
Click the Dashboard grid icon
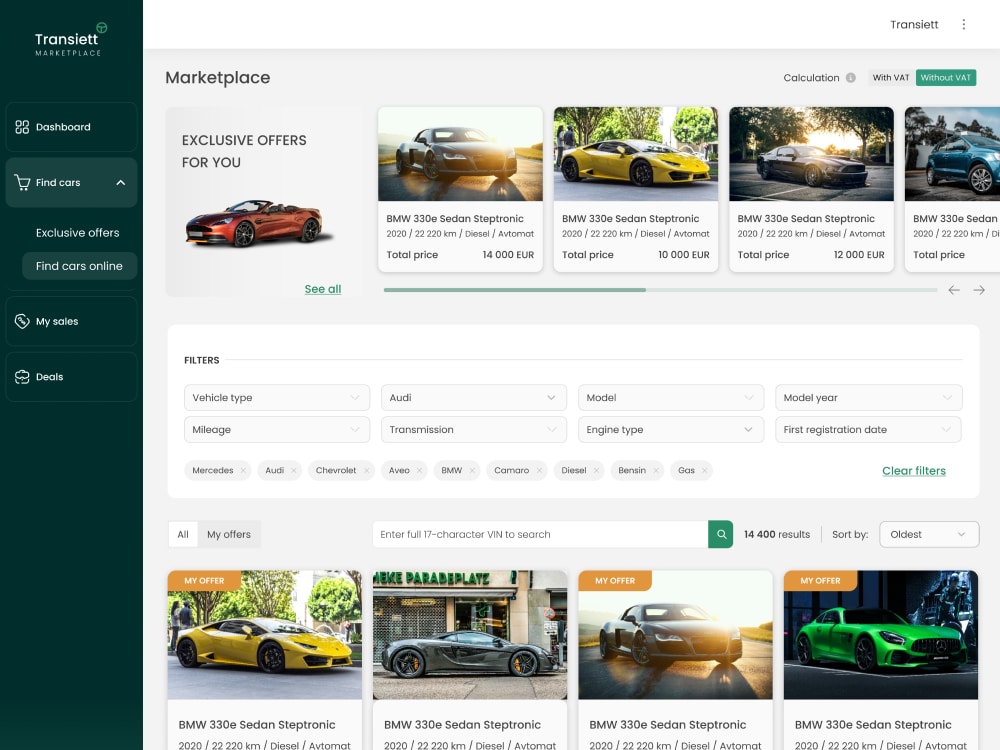(22, 127)
